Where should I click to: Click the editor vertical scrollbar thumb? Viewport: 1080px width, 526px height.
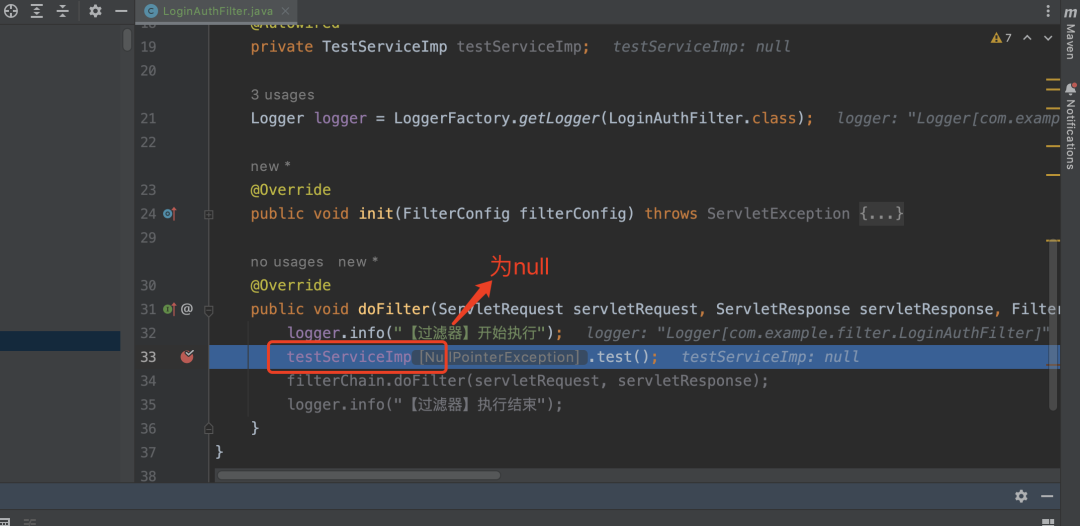pyautogui.click(x=1052, y=324)
